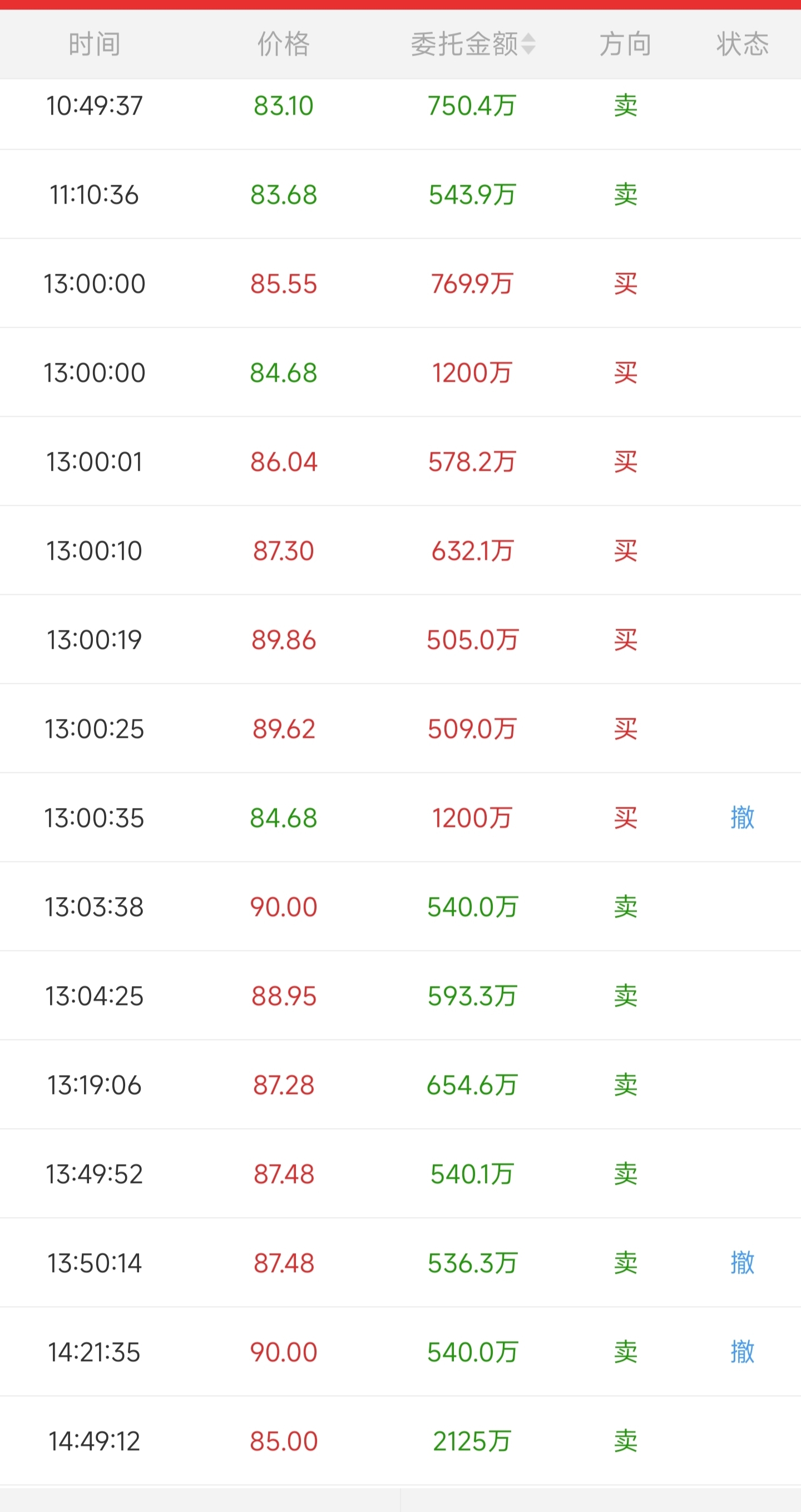Open the 10:49:37 sell order row
Screen dimensions: 801x1512
[400, 106]
